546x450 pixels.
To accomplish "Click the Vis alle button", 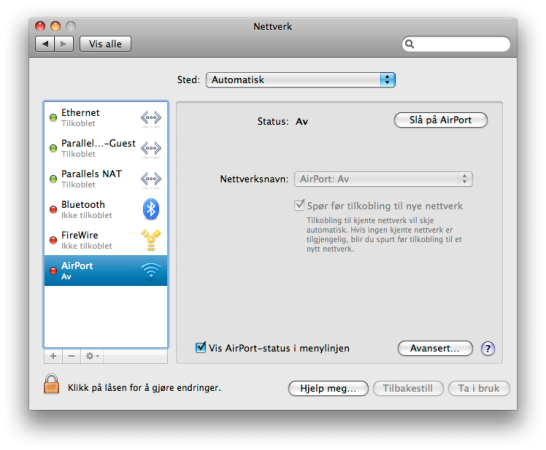I will pos(105,44).
